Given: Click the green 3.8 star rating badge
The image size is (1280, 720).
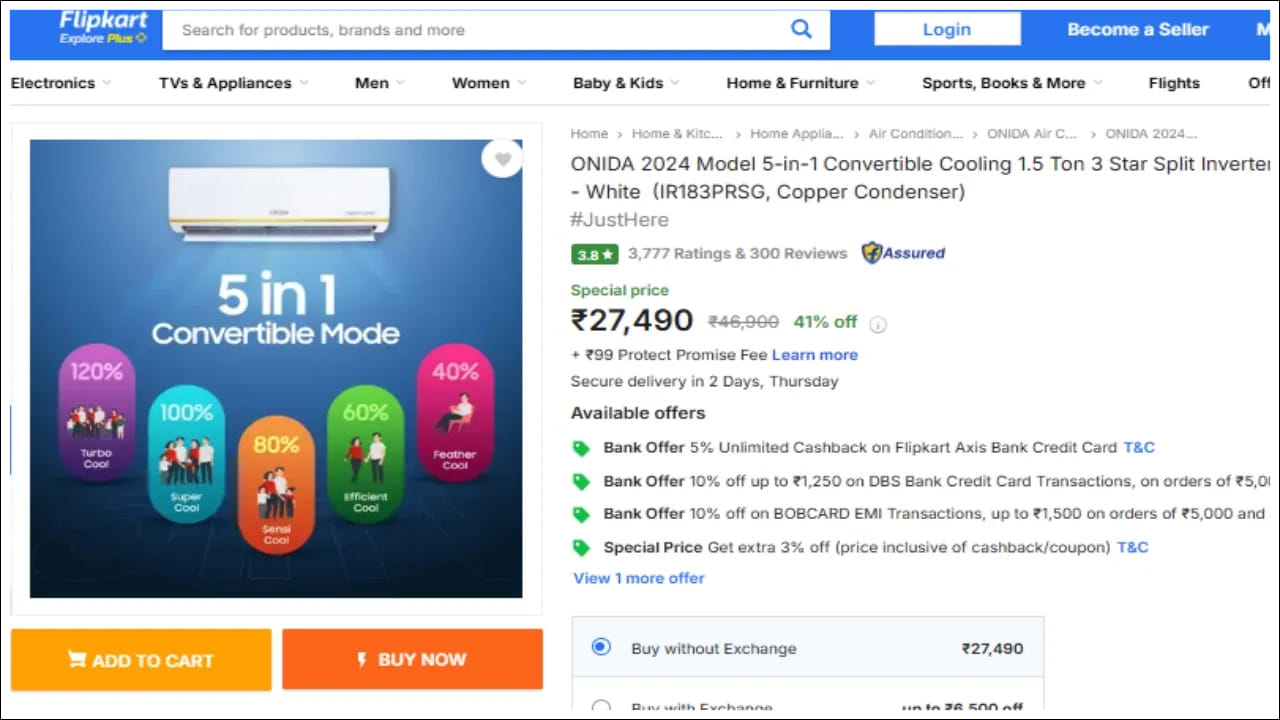Looking at the screenshot, I should tap(594, 254).
